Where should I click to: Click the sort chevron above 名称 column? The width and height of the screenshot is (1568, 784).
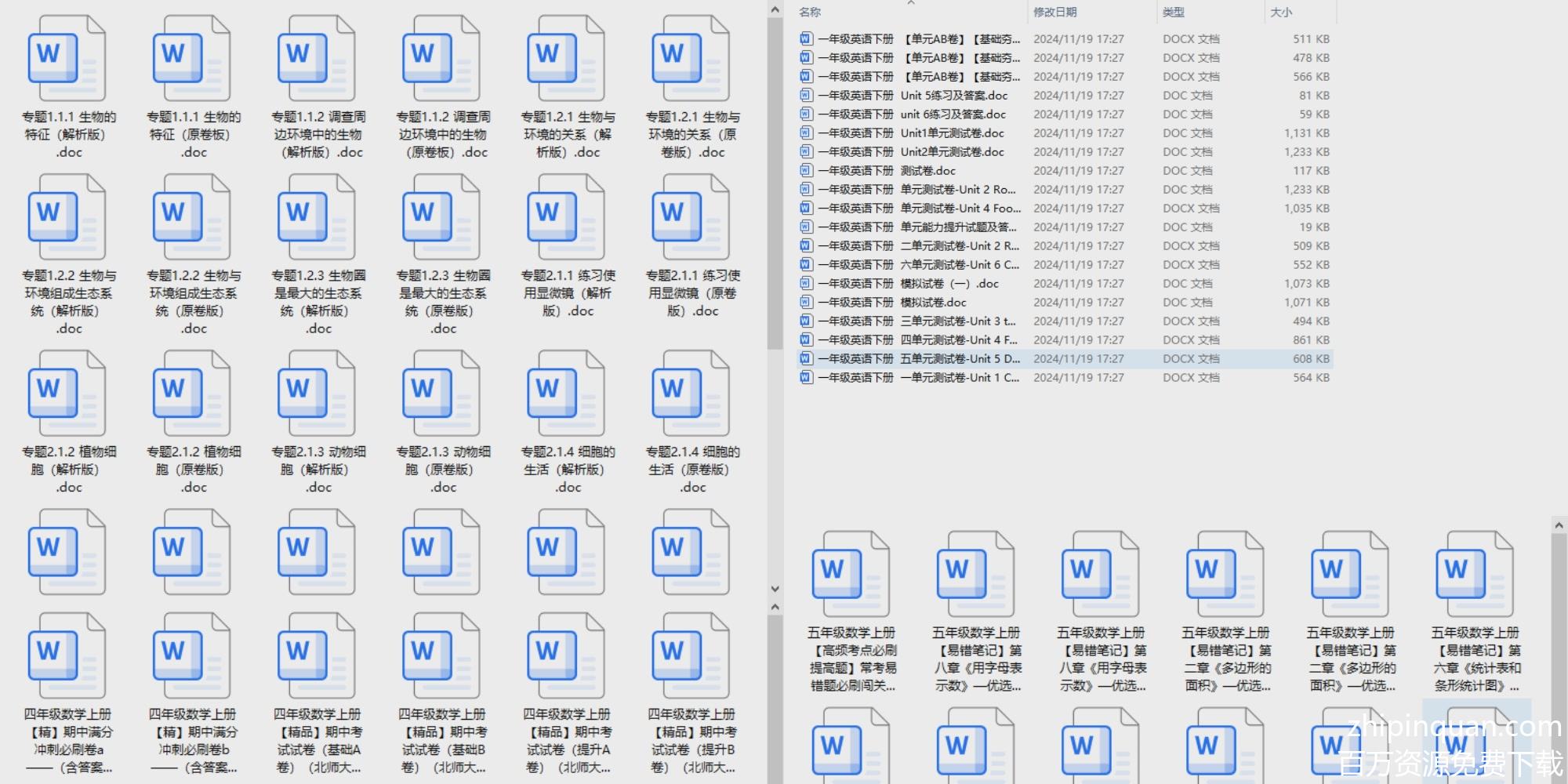[x=911, y=3]
